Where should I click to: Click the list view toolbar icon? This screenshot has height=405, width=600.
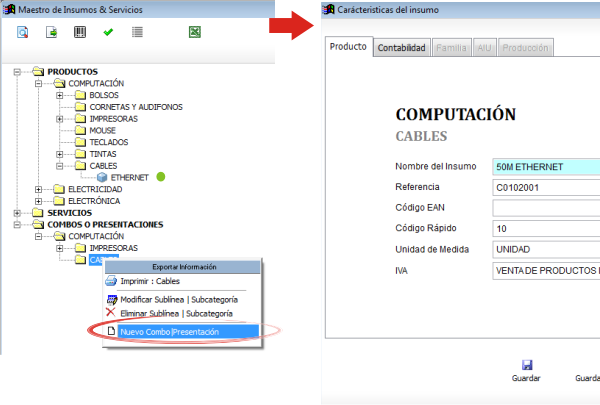(x=137, y=32)
